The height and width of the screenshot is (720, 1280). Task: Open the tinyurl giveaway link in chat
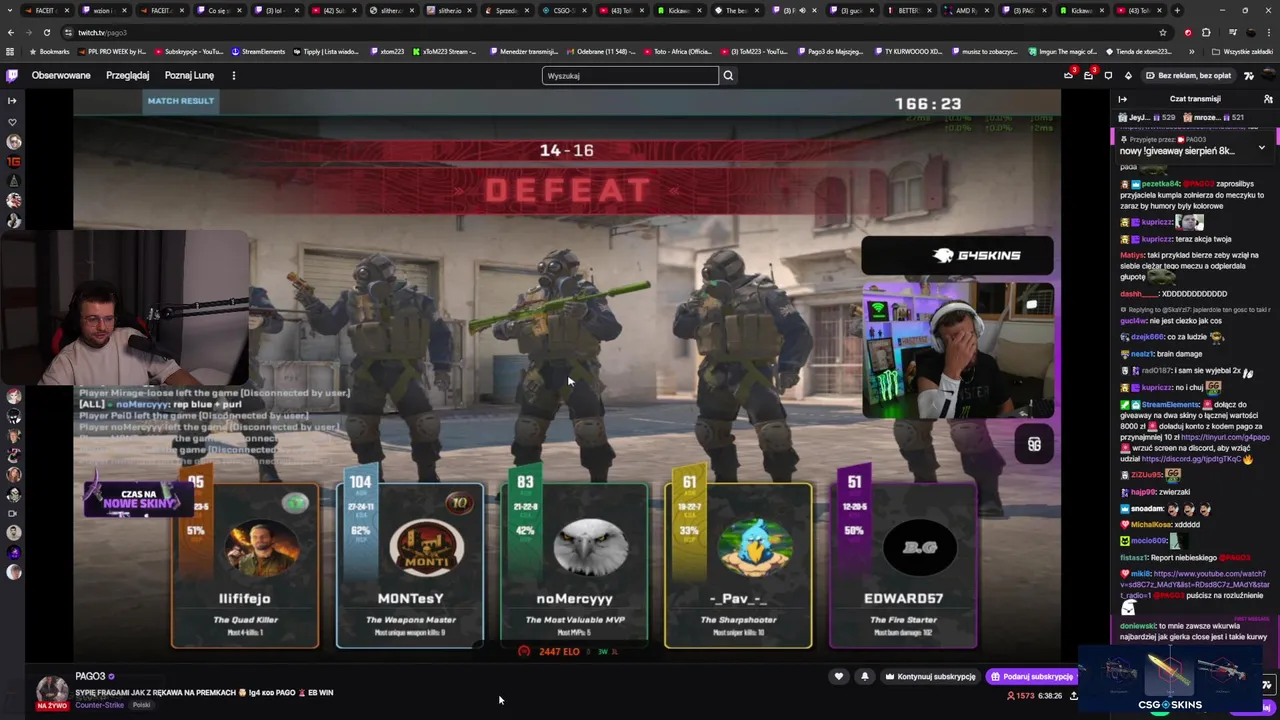[1225, 437]
